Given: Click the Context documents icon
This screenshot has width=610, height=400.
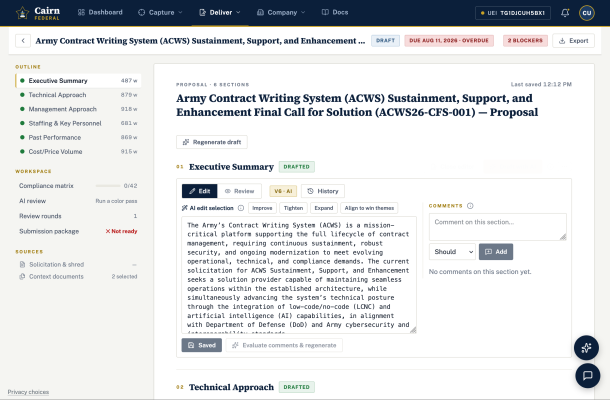Looking at the screenshot, I should (22, 277).
